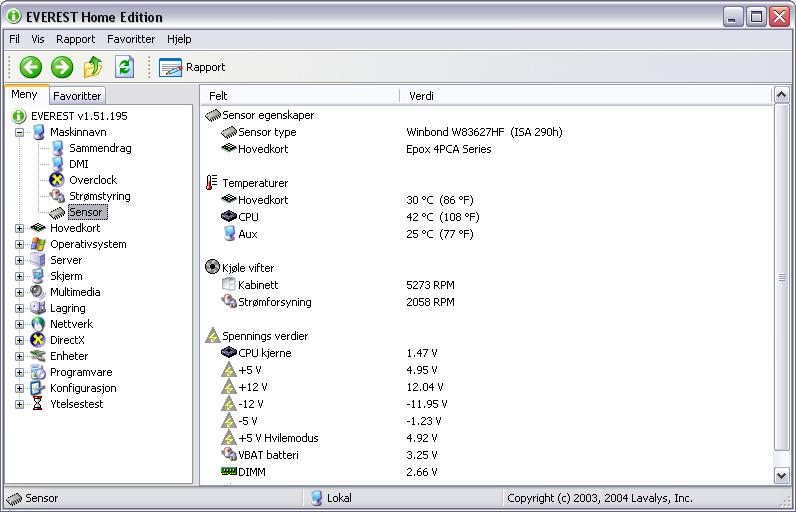Expand the DirectX node
Viewport: 796px width, 512px height.
click(x=19, y=340)
